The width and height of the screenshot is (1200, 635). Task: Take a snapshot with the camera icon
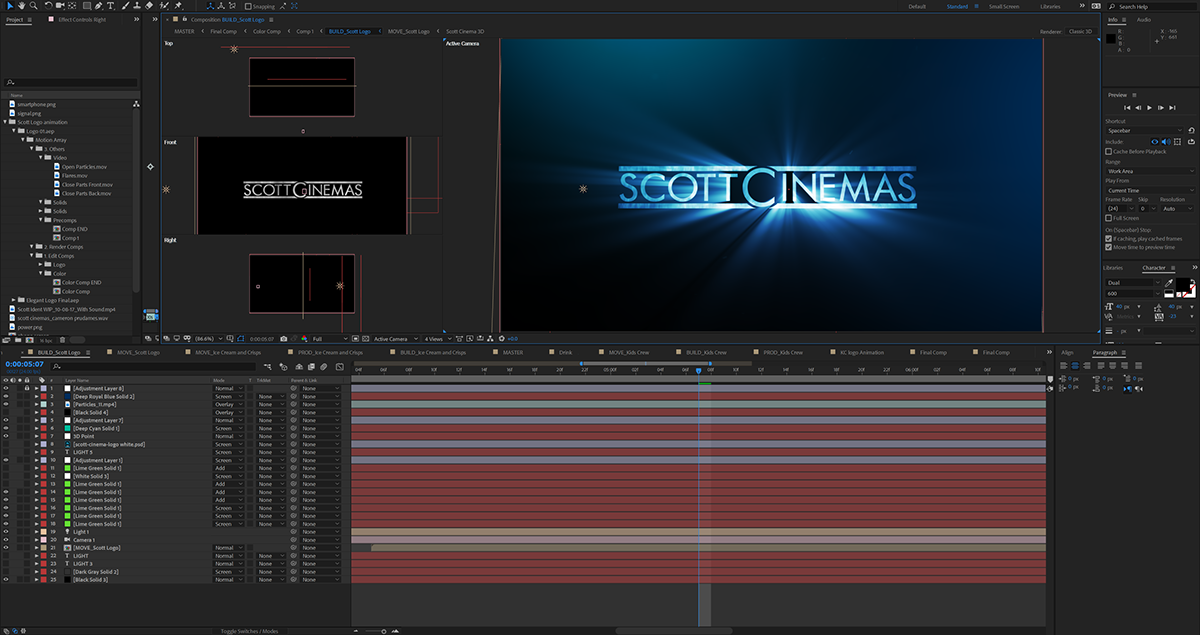pos(283,339)
